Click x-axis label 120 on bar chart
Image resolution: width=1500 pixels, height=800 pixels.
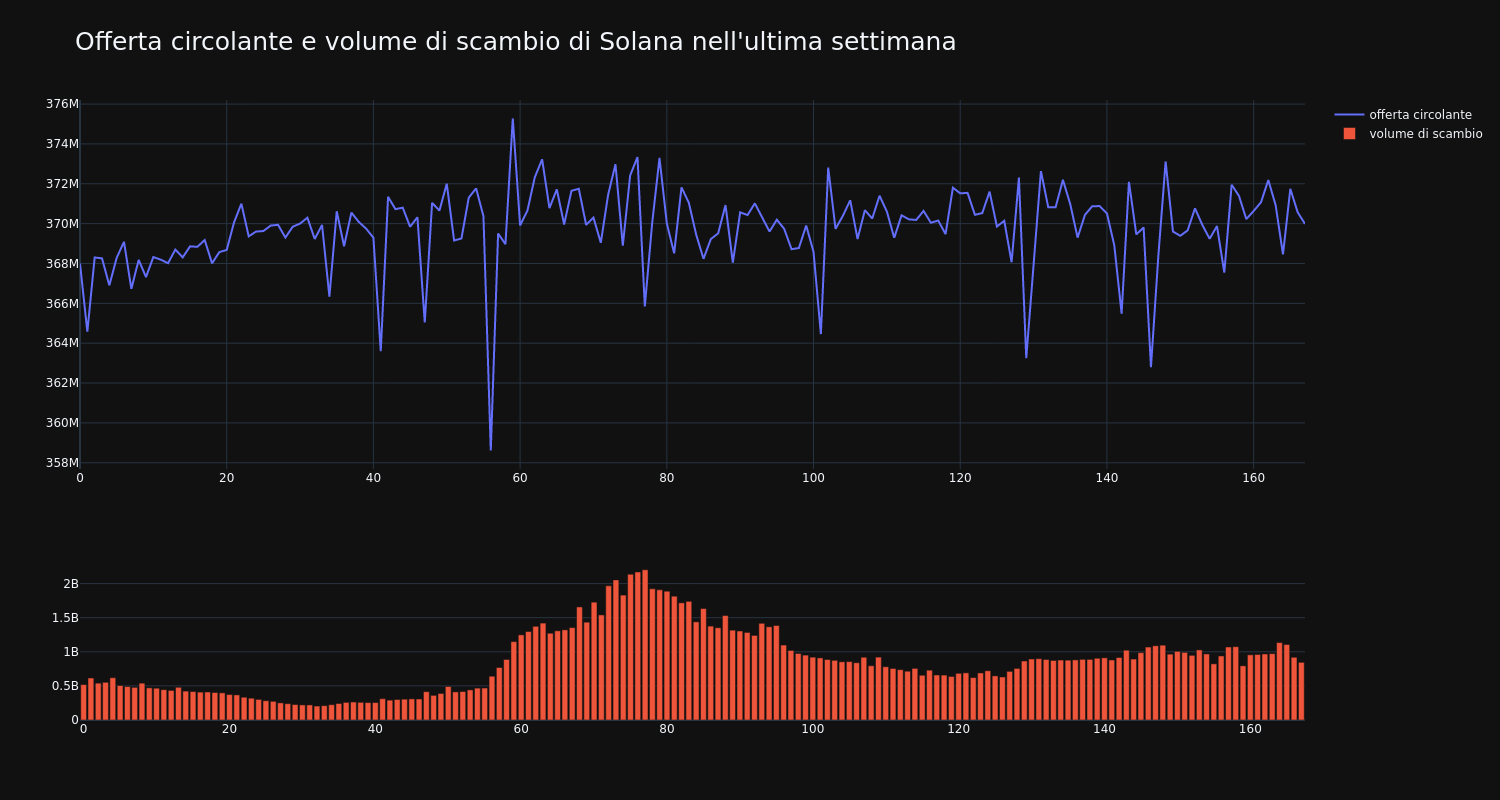tap(959, 729)
